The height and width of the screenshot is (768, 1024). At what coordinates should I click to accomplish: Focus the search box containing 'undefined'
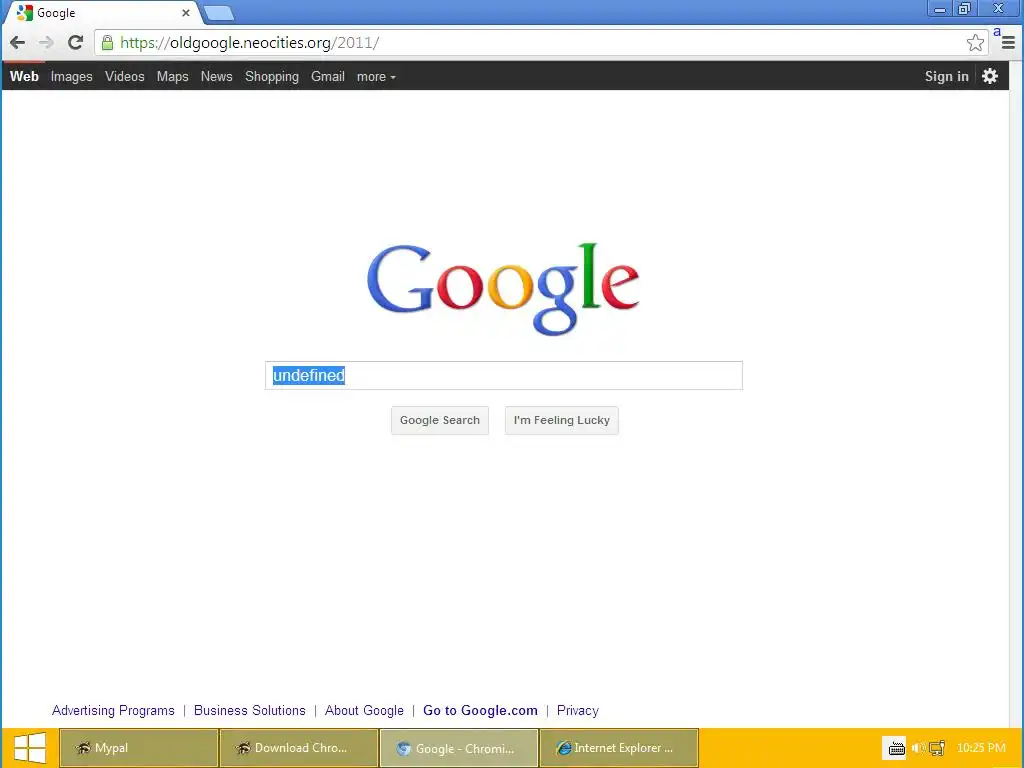point(504,376)
